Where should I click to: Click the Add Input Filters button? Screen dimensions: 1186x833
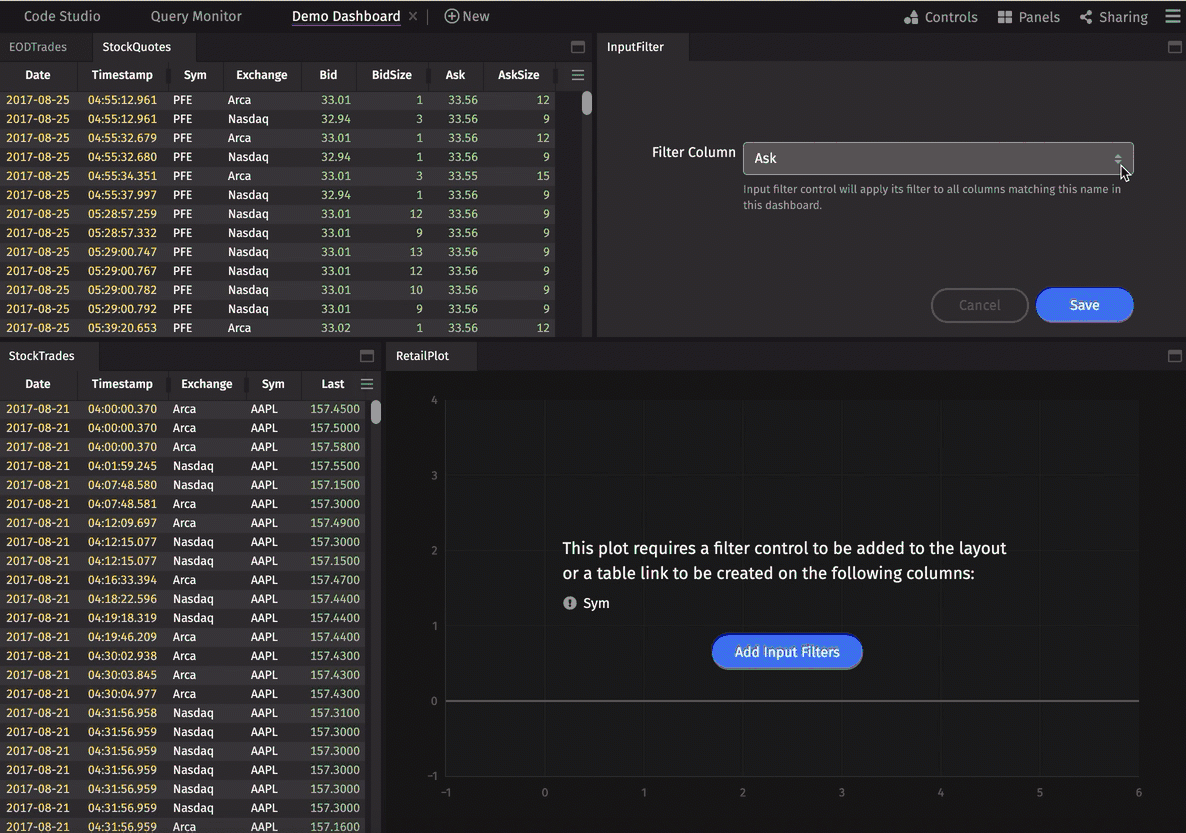[787, 652]
